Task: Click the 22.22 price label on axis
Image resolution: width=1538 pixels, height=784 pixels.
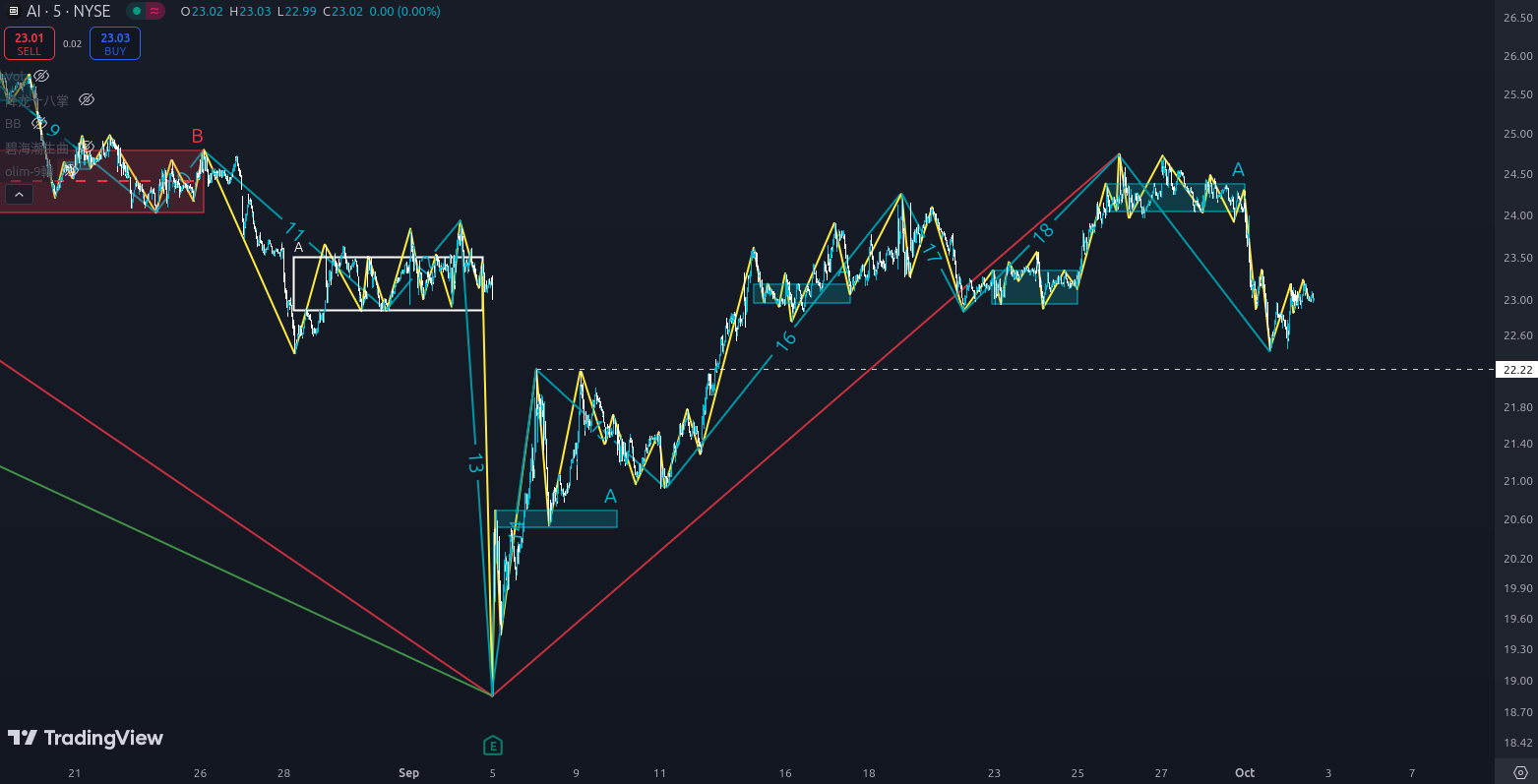Action: pos(1515,370)
